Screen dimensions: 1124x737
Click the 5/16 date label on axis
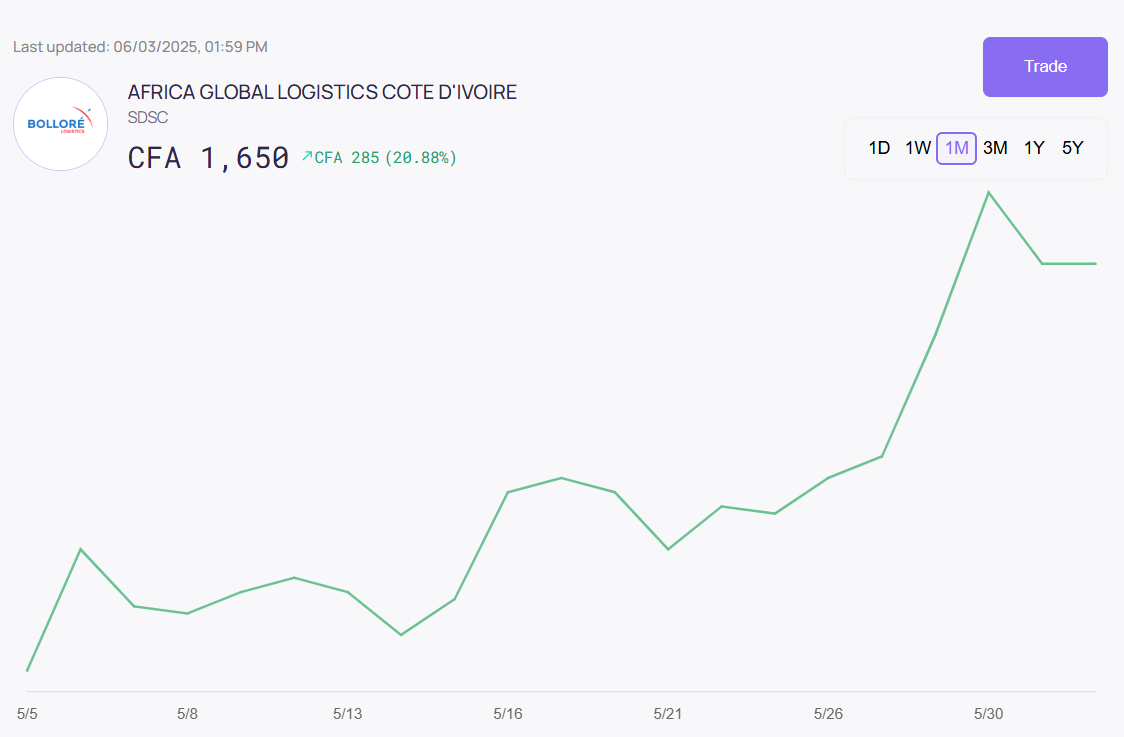508,714
